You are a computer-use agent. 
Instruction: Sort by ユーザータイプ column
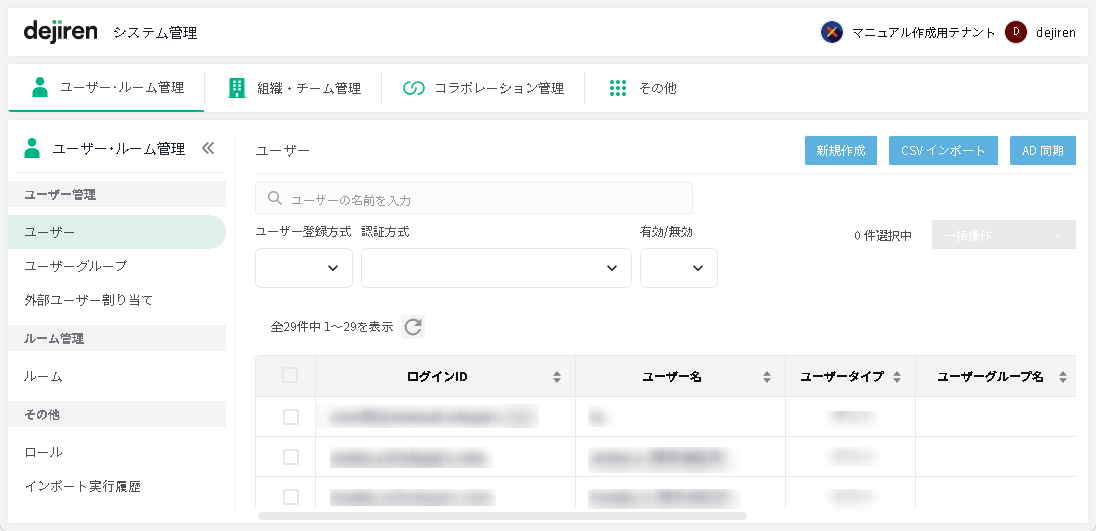coord(897,377)
